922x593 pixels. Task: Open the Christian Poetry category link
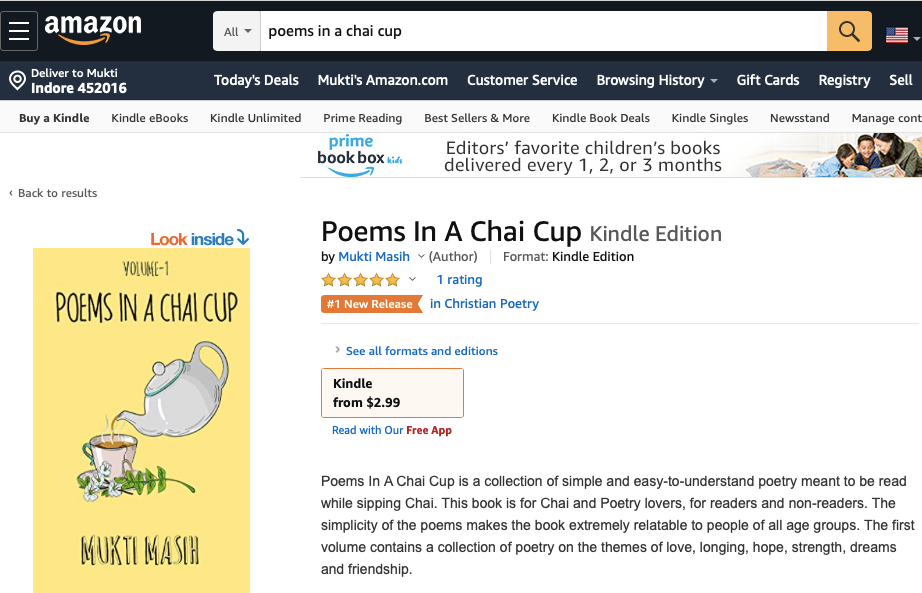point(484,304)
